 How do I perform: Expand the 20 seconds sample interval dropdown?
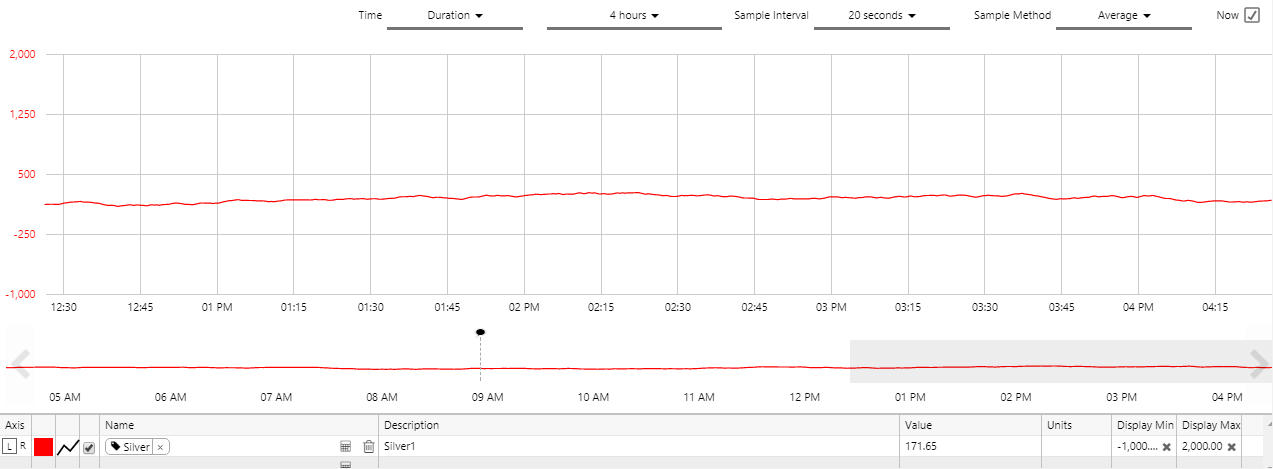point(882,16)
